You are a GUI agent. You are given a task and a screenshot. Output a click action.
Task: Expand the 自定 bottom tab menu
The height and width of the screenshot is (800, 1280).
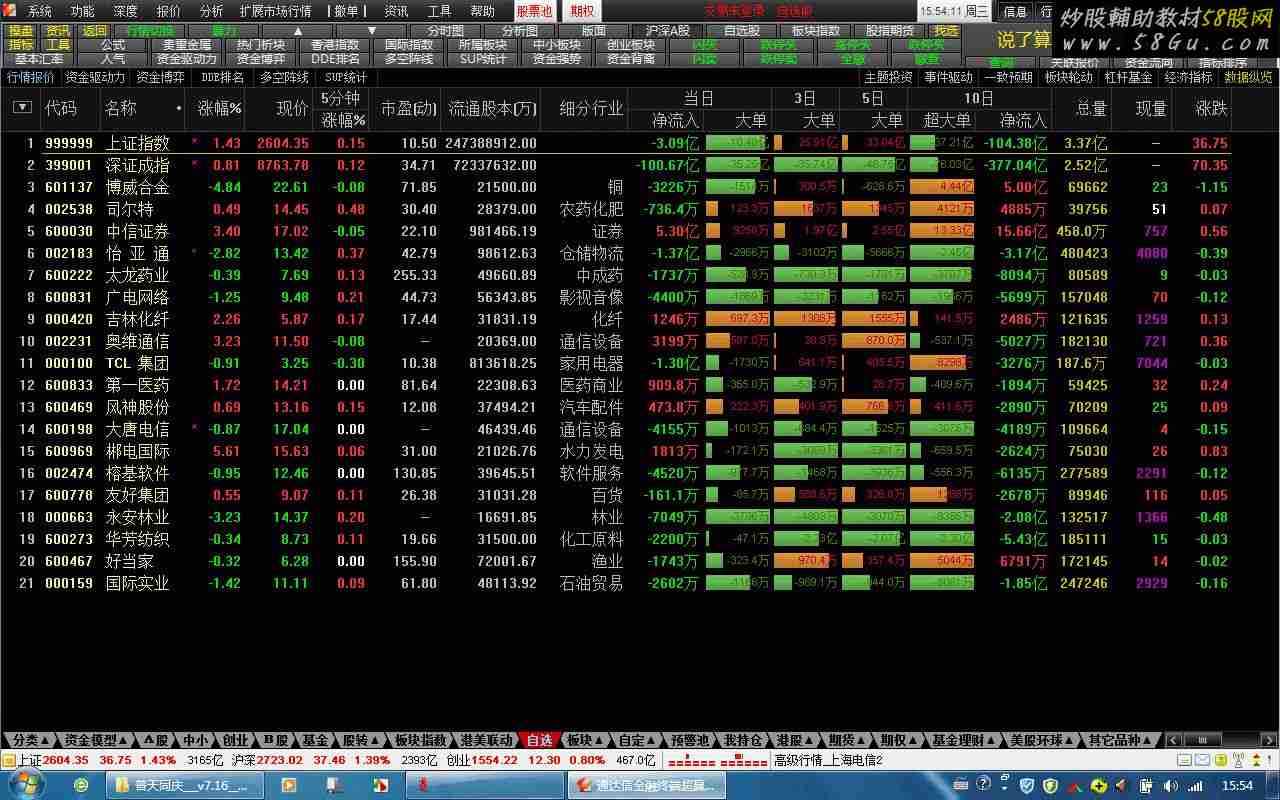click(x=636, y=740)
